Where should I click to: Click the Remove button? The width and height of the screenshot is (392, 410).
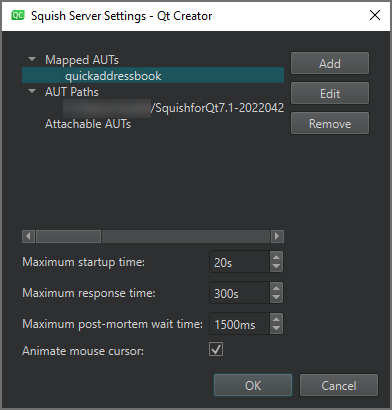click(x=330, y=124)
